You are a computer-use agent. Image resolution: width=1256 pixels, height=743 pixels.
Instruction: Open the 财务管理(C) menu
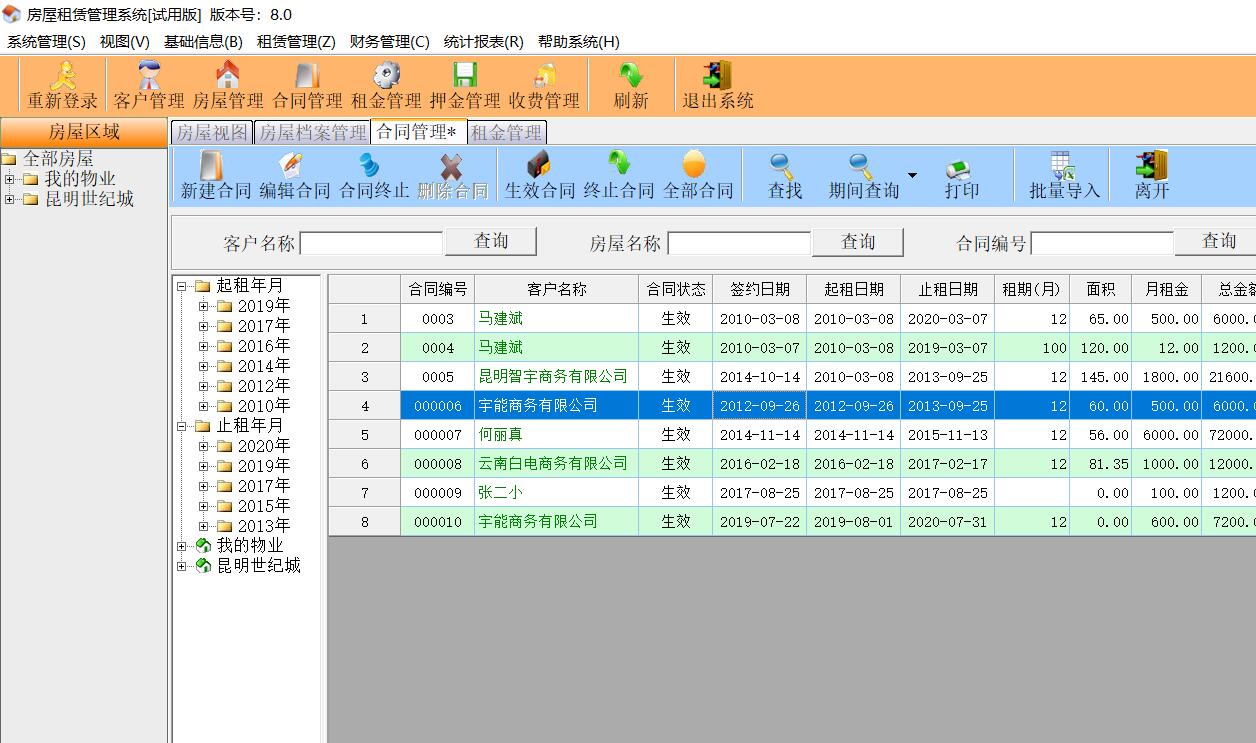point(389,41)
